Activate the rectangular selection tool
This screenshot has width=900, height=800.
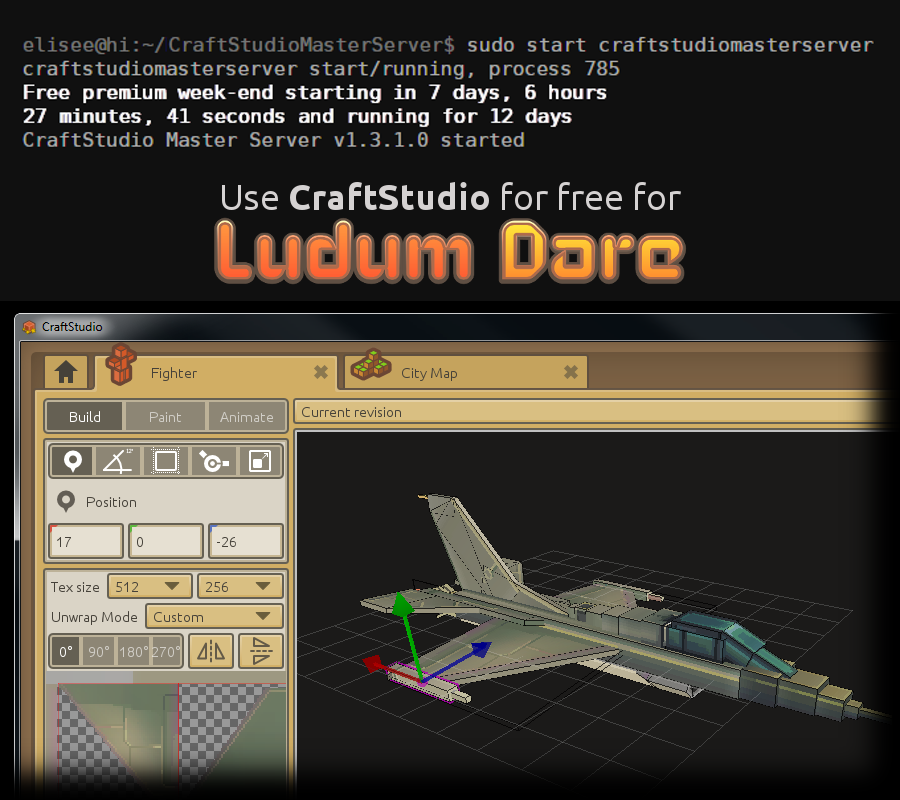[x=165, y=461]
